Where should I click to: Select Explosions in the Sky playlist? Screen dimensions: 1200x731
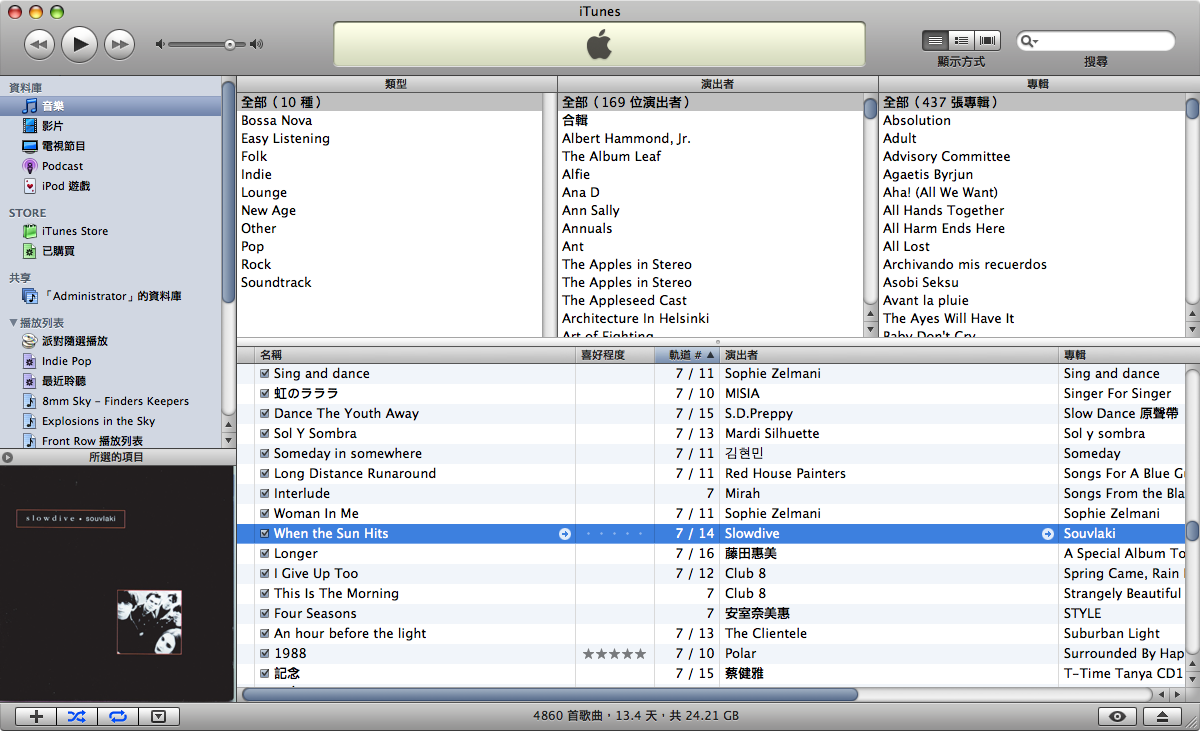pyautogui.click(x=110, y=421)
